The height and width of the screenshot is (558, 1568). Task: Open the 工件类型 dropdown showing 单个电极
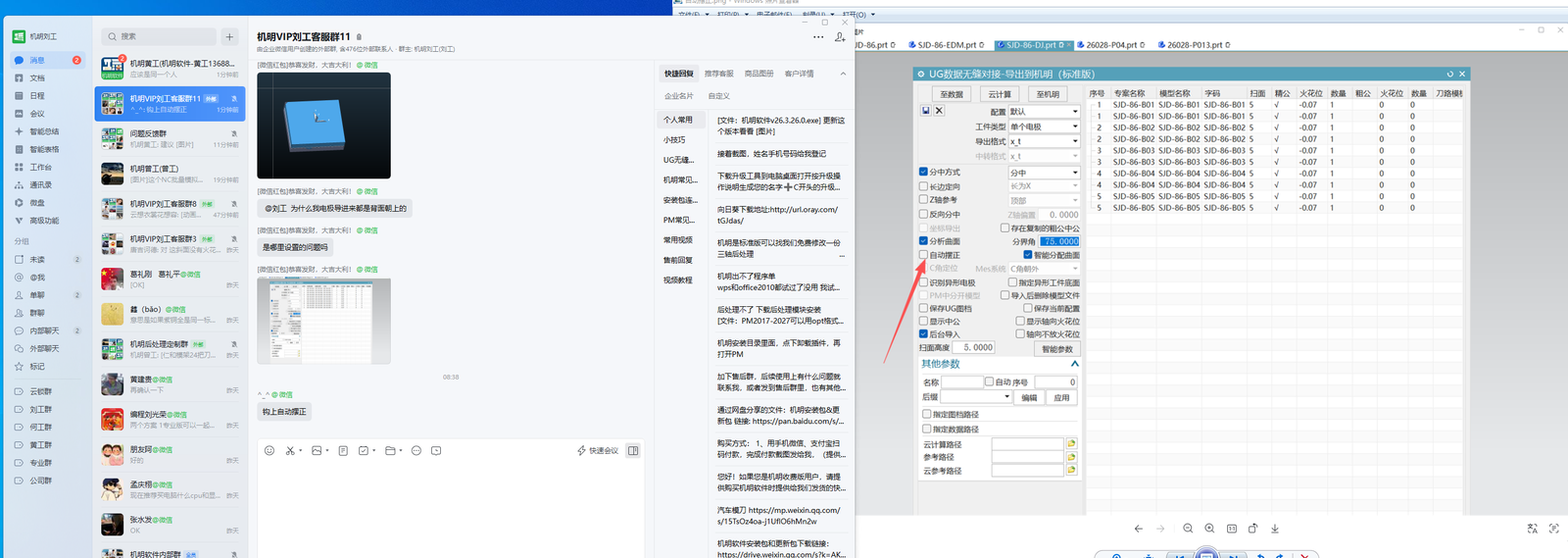1044,127
